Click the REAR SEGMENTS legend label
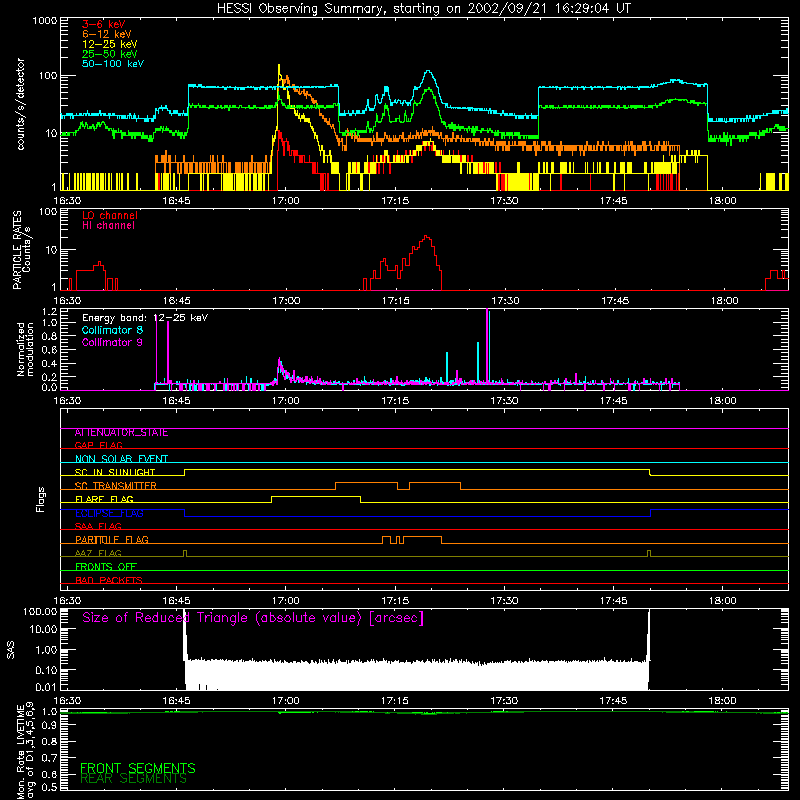This screenshot has width=800, height=800. click(x=134, y=779)
